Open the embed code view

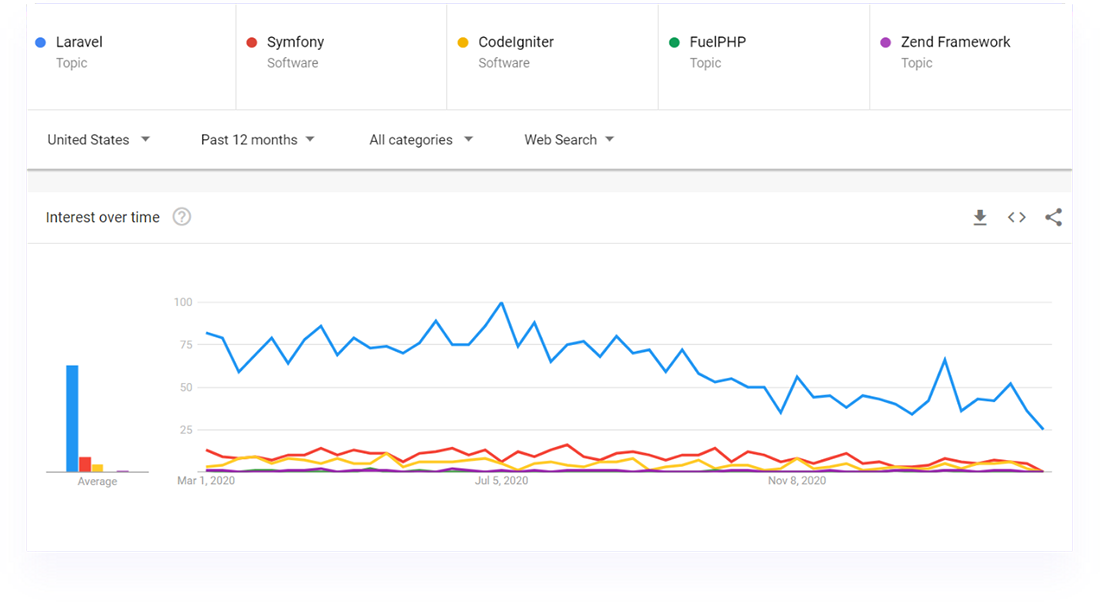coord(1017,217)
